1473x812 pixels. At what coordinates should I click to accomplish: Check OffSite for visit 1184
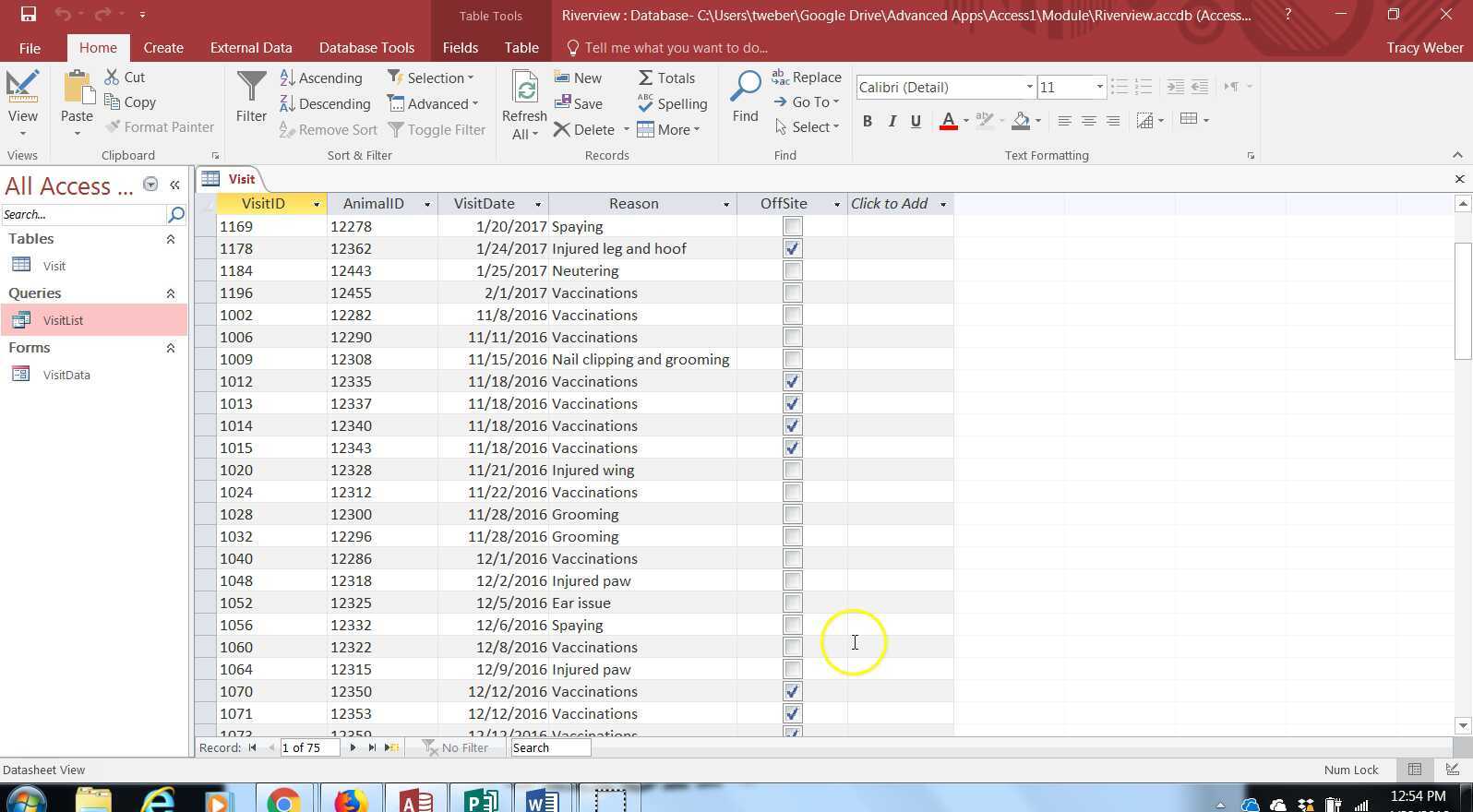[792, 270]
